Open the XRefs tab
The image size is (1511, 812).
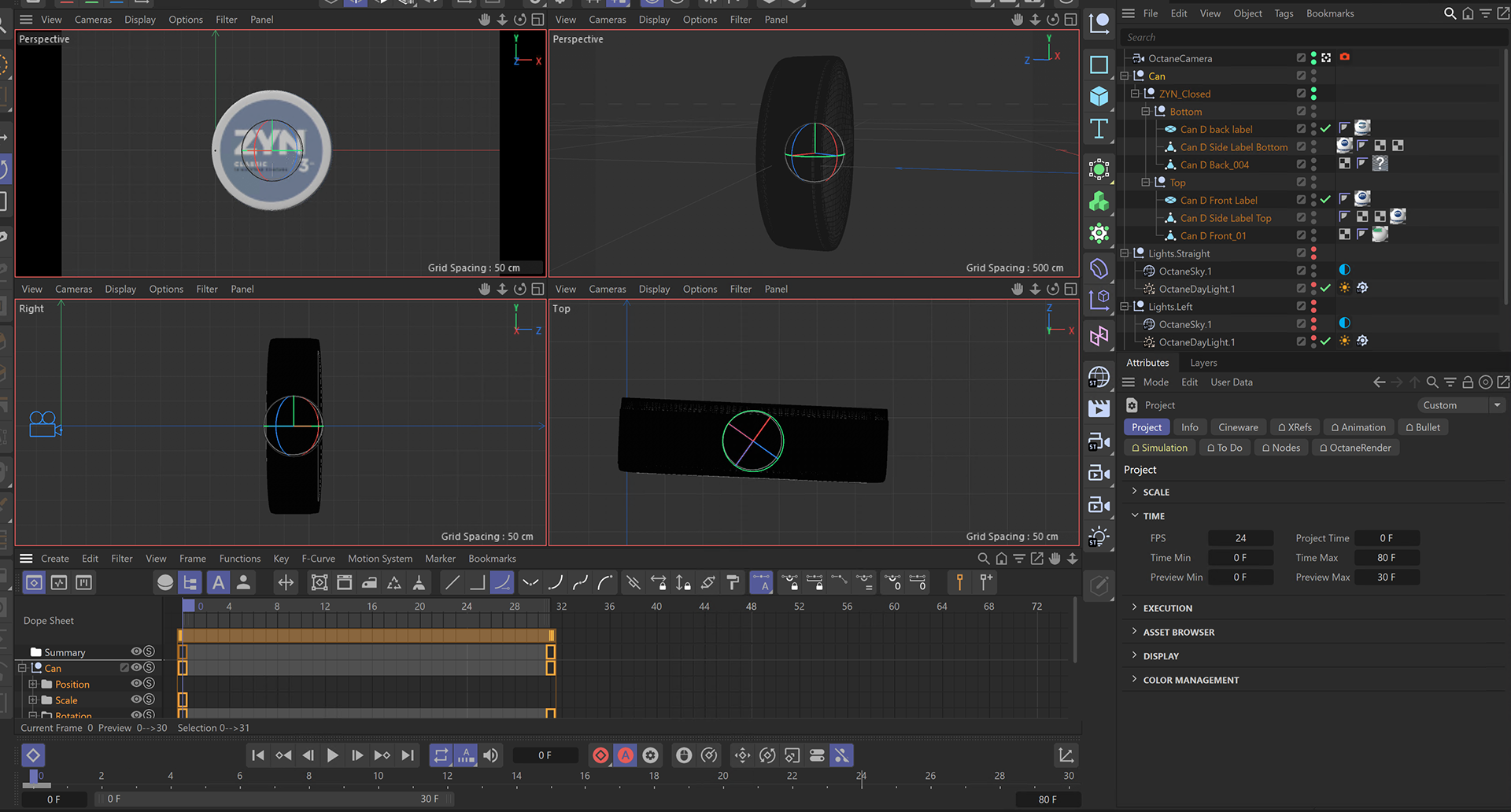point(1295,427)
